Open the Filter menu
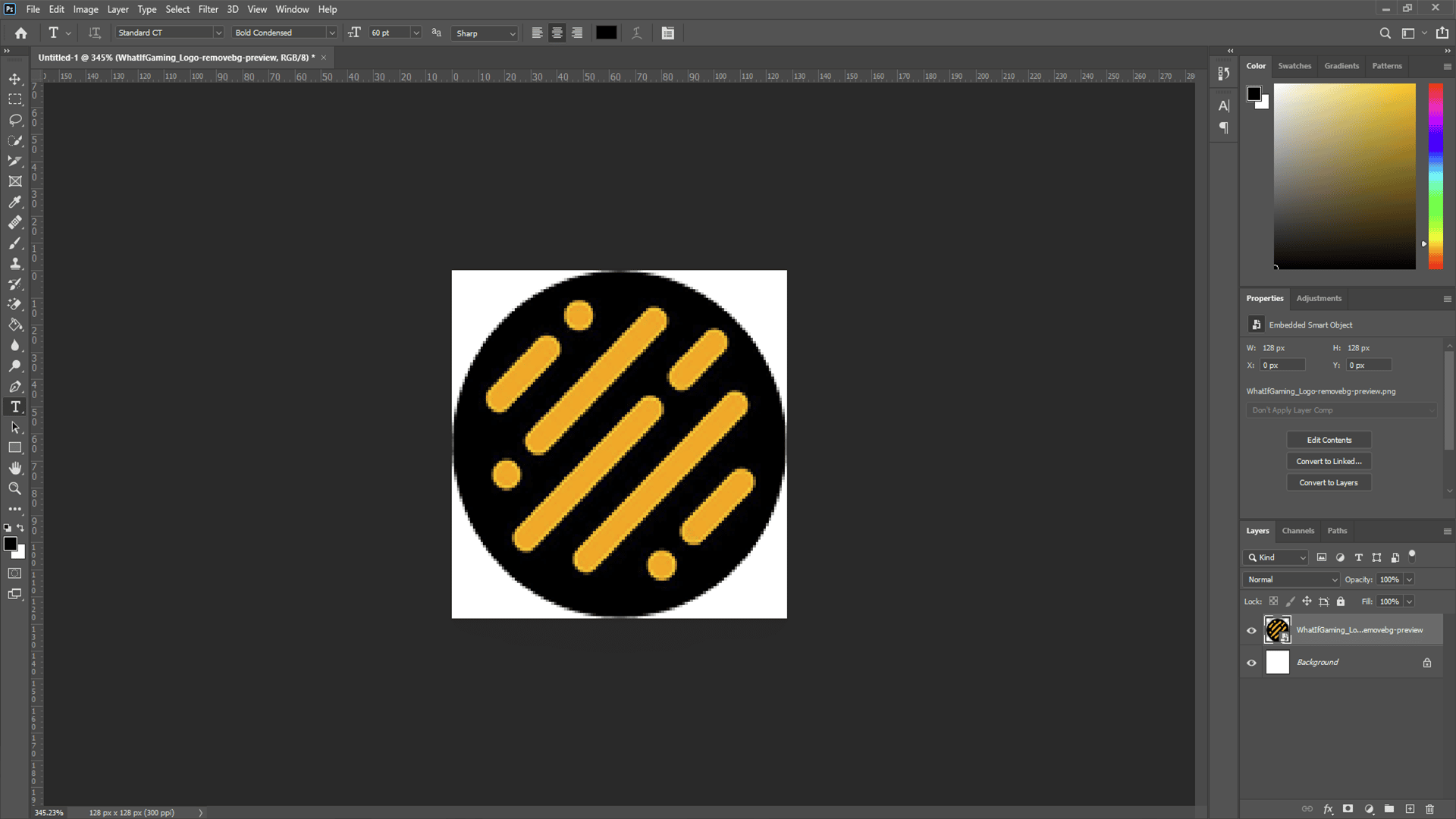The image size is (1456, 819). pos(208,9)
